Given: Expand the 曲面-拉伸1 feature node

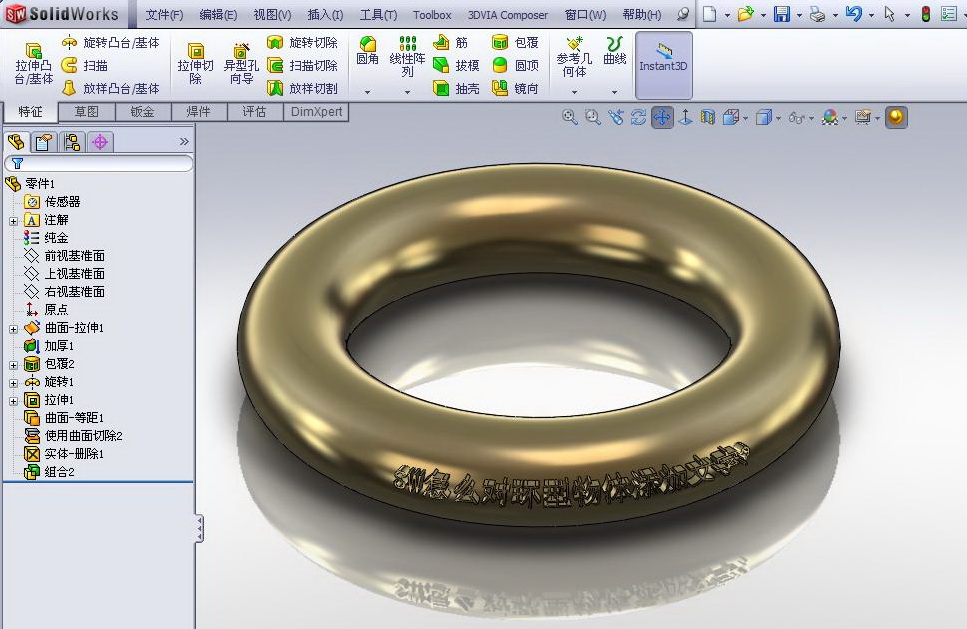Looking at the screenshot, I should point(14,329).
